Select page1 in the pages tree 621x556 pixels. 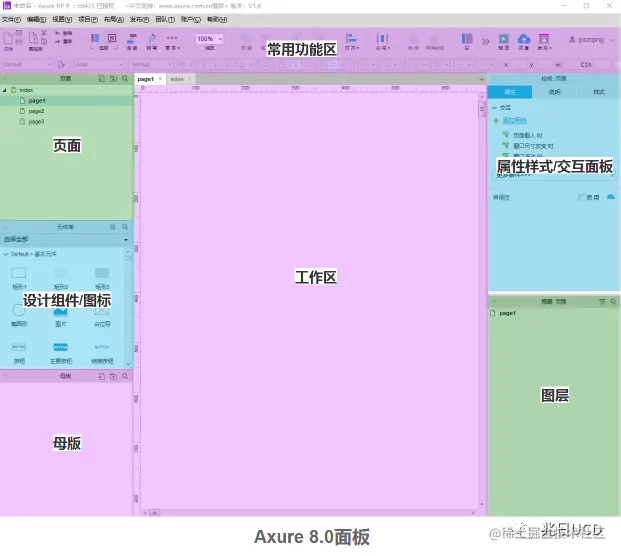click(37, 101)
